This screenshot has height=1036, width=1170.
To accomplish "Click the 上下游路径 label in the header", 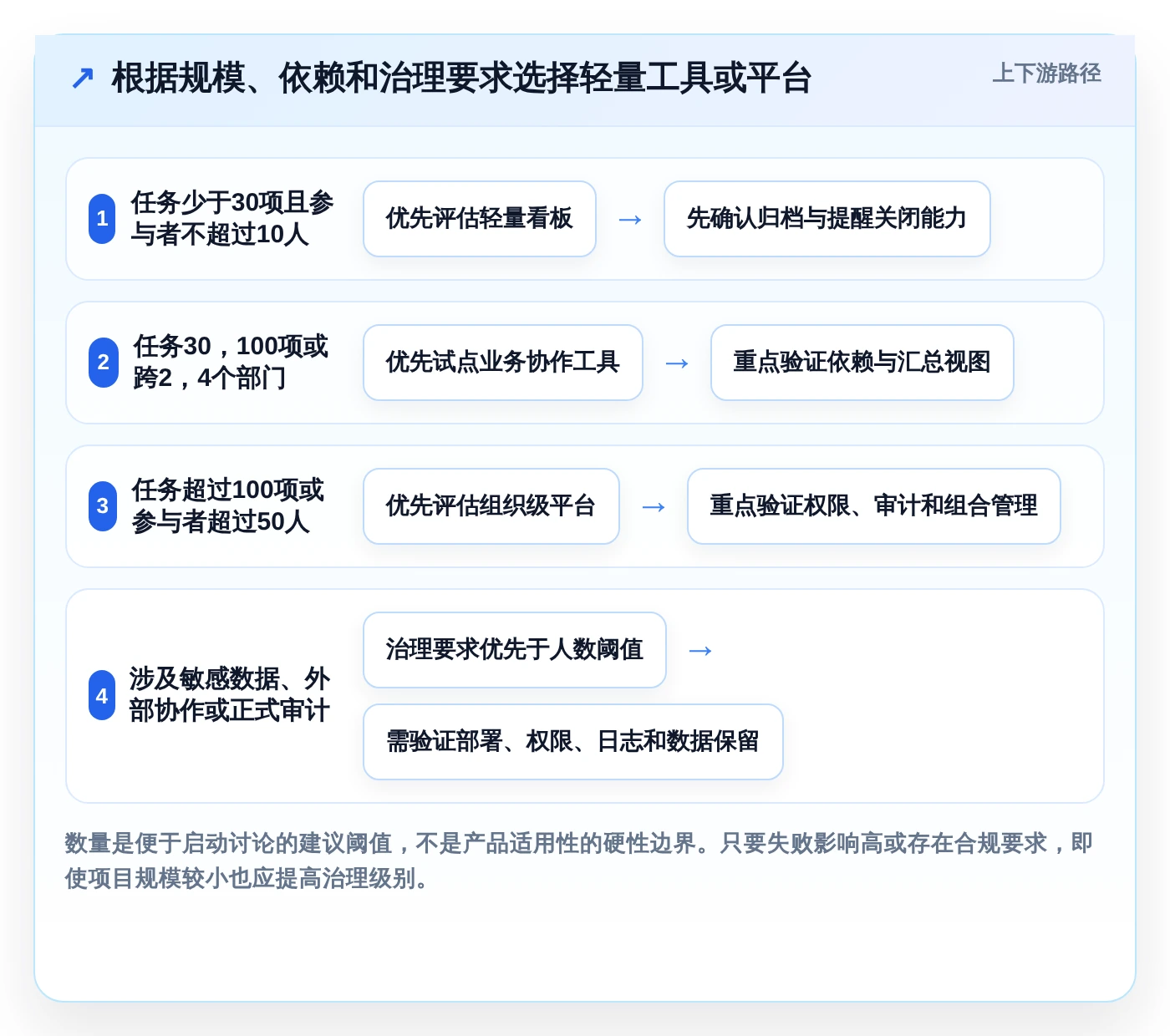I will pos(1046,74).
